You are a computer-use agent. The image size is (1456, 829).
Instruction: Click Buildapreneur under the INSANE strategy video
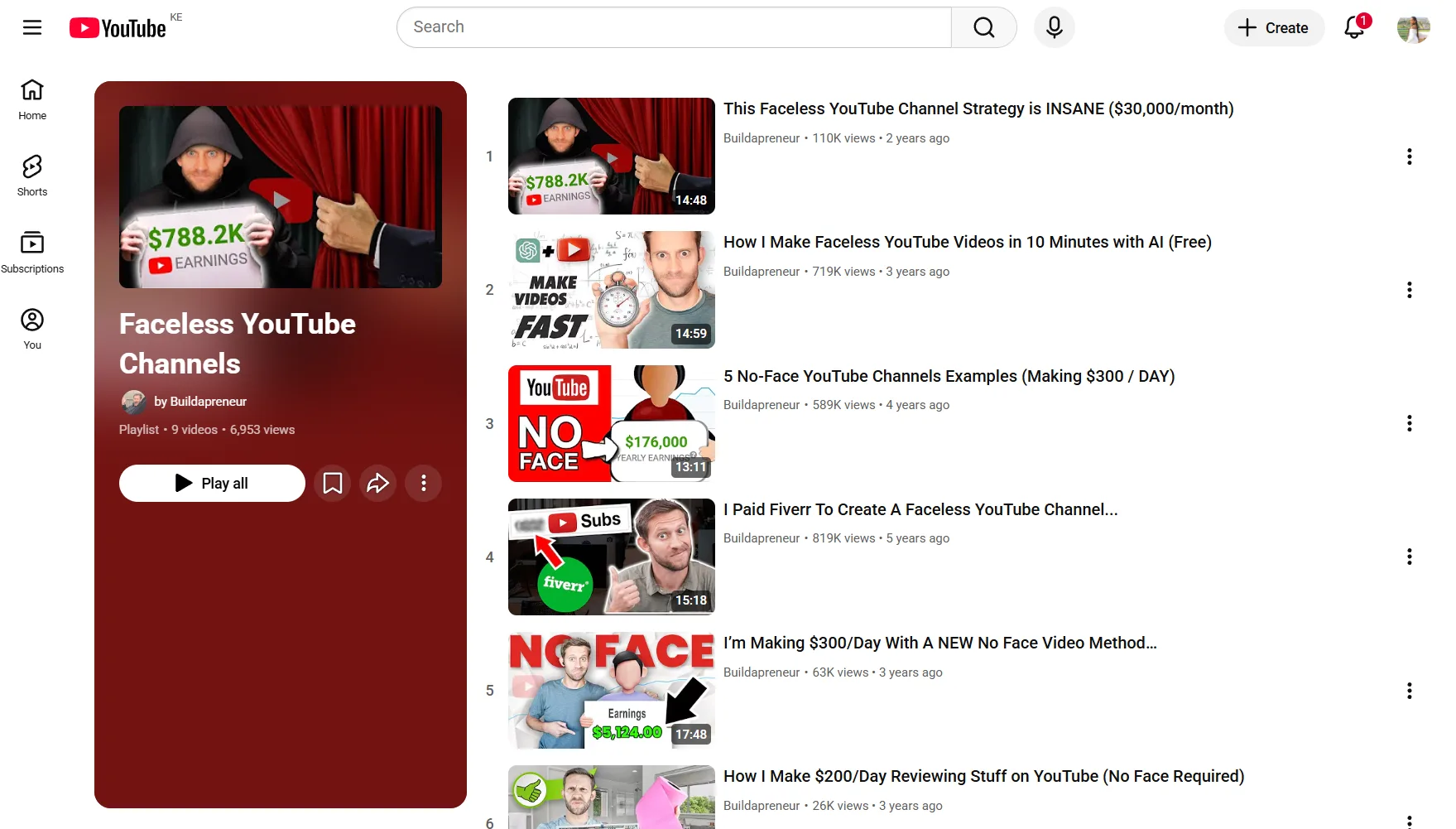pyautogui.click(x=762, y=138)
